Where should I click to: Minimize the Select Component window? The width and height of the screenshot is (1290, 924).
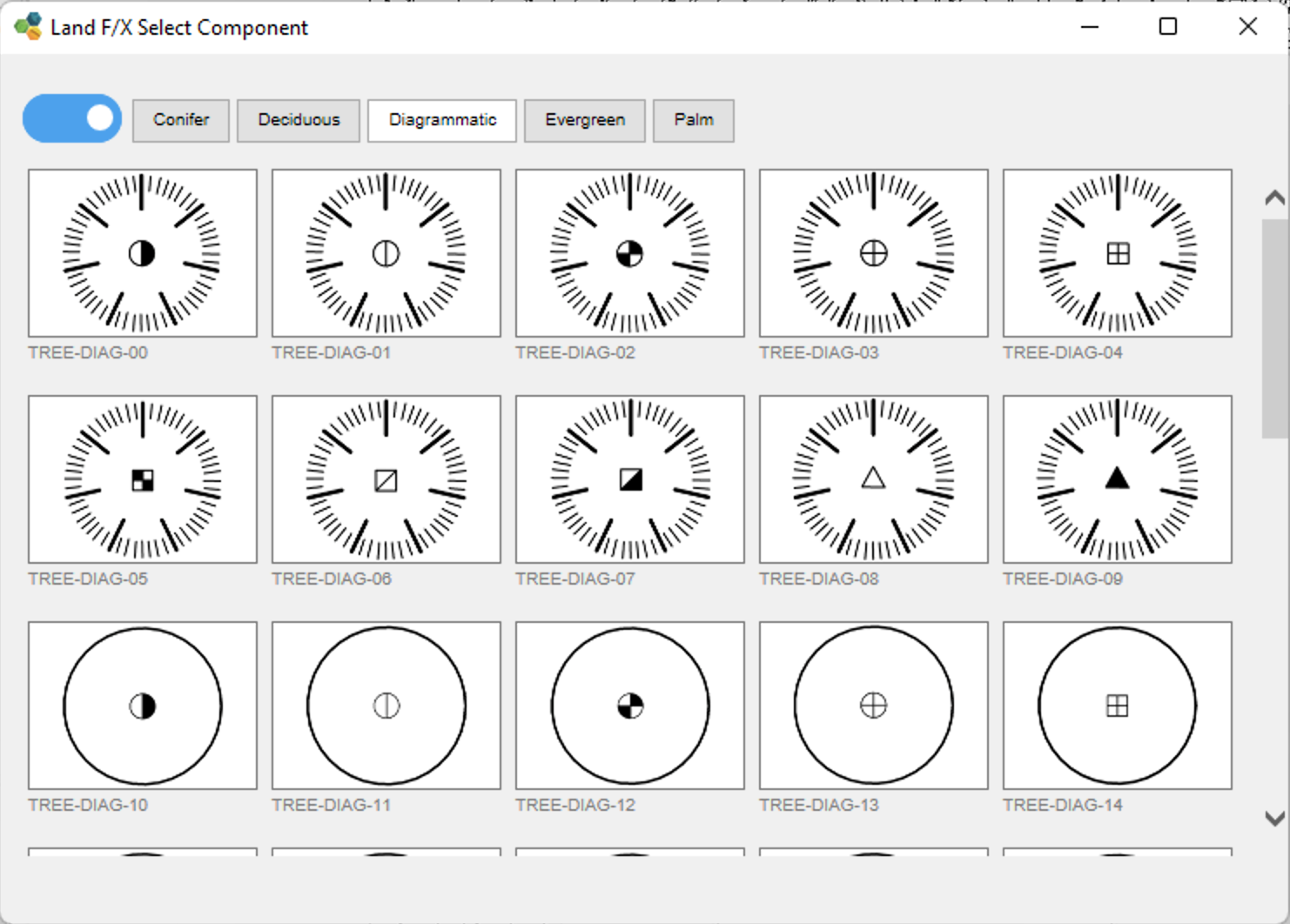tap(1090, 27)
